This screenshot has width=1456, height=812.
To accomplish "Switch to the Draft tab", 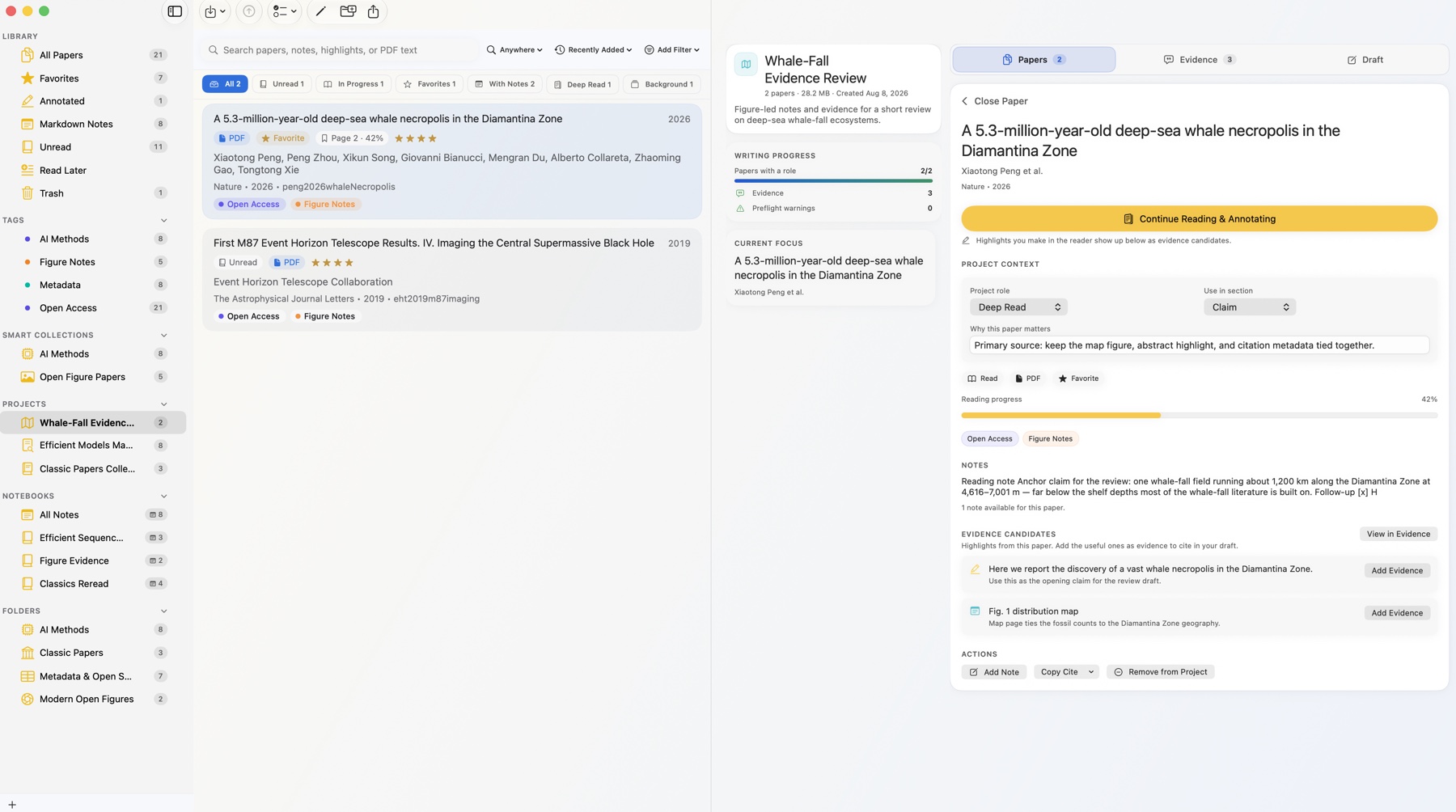I will [x=1365, y=60].
